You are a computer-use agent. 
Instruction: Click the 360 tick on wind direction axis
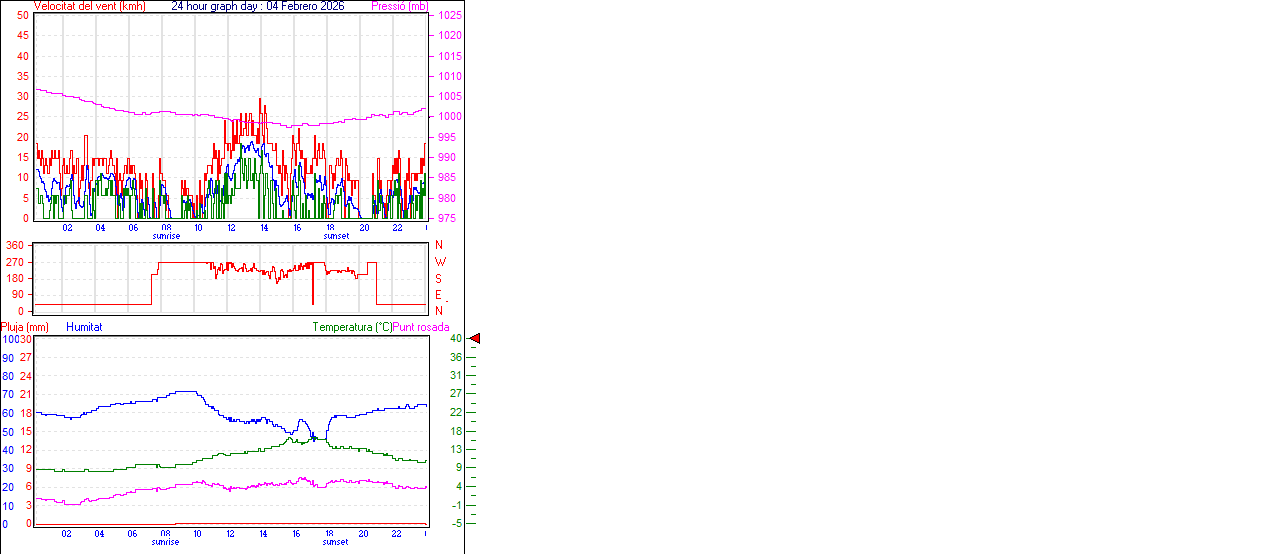(x=15, y=245)
